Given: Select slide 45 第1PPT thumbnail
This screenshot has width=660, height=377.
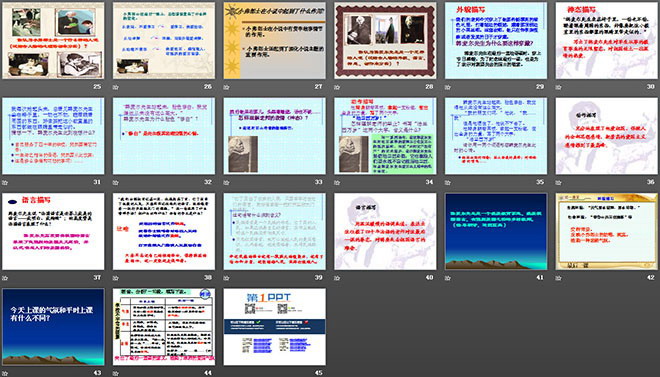Looking at the screenshot, I should pyautogui.click(x=274, y=327).
